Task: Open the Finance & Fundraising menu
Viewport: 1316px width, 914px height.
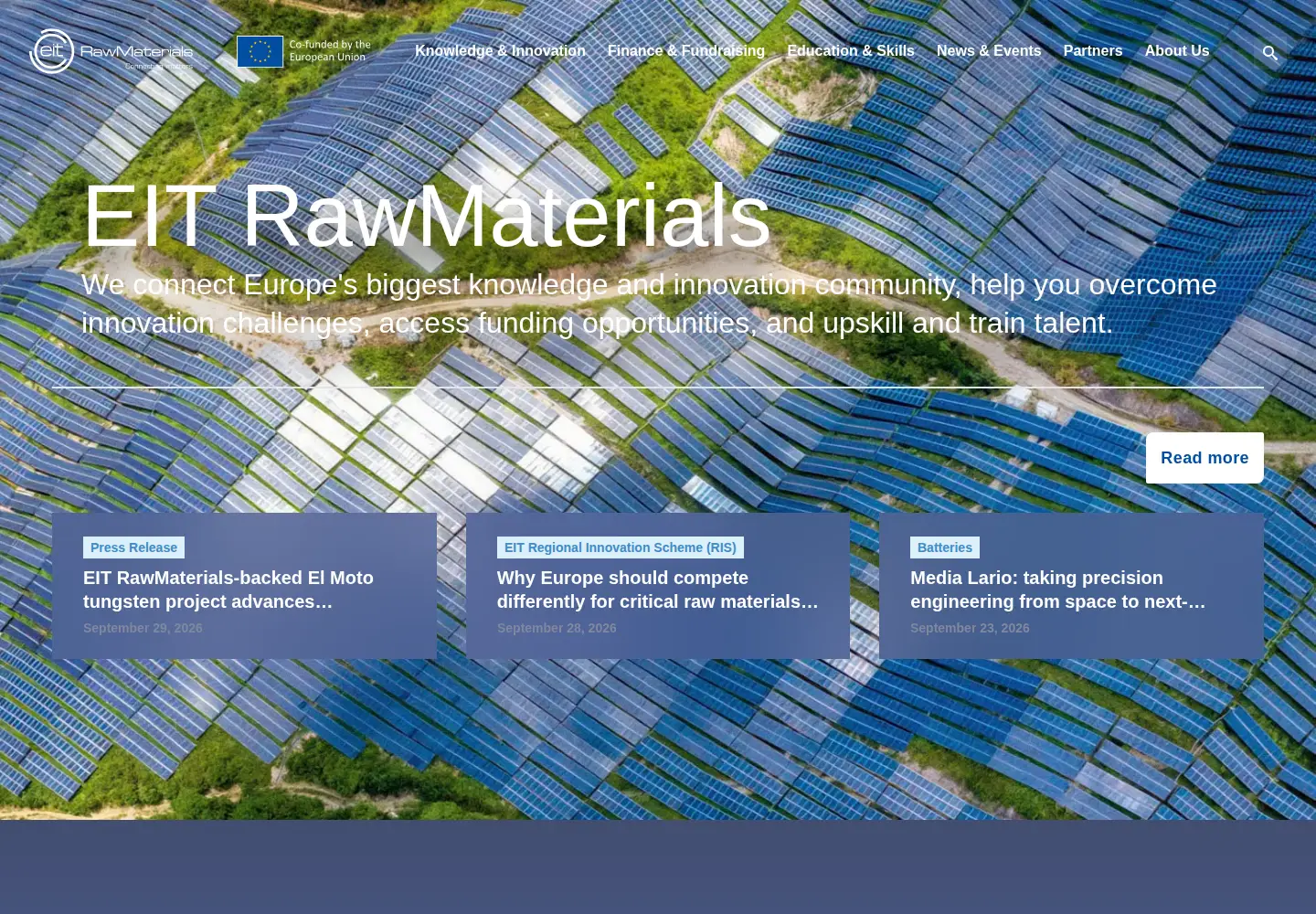Action: [686, 51]
